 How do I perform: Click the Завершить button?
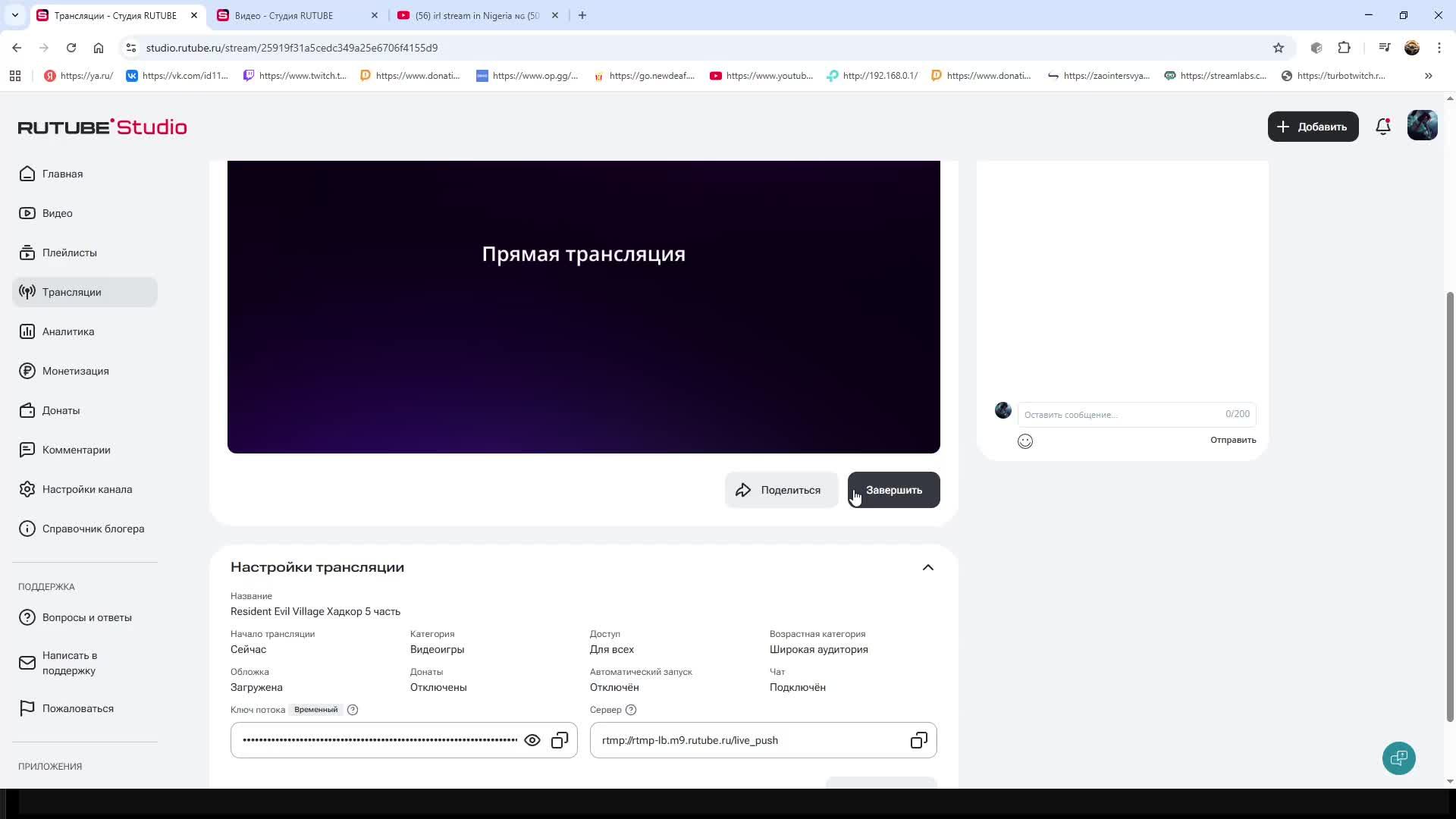pyautogui.click(x=893, y=490)
